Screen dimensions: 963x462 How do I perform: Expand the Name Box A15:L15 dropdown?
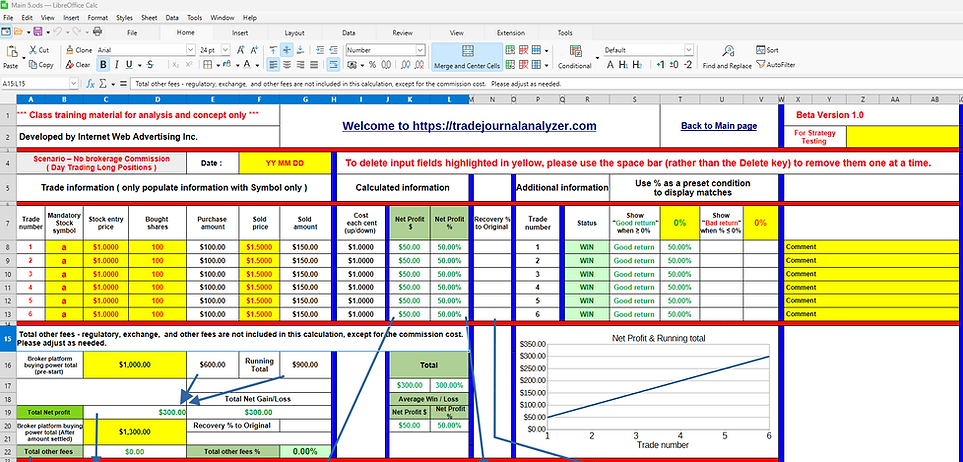coord(74,84)
